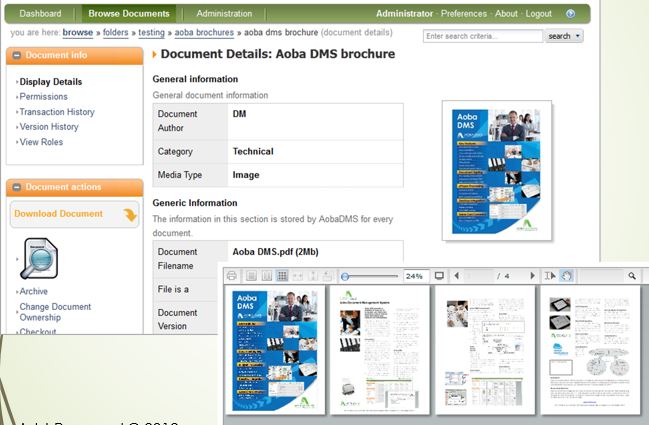Click the brochure preview thumbnail image
Screen dimensions: 649x425
497,170
